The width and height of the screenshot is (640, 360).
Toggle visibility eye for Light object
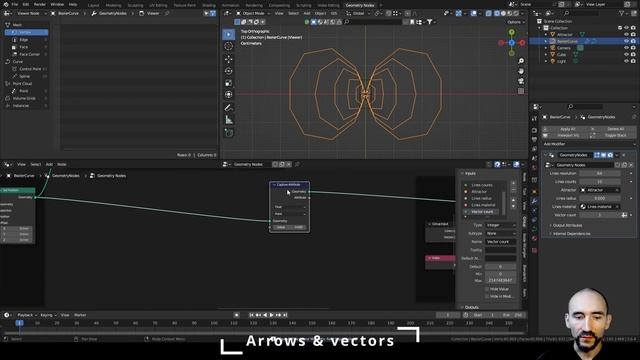pos(626,61)
